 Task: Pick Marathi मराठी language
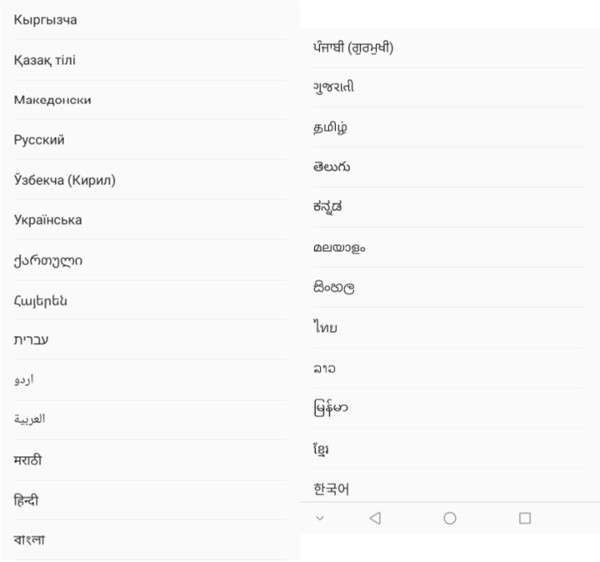pos(150,460)
